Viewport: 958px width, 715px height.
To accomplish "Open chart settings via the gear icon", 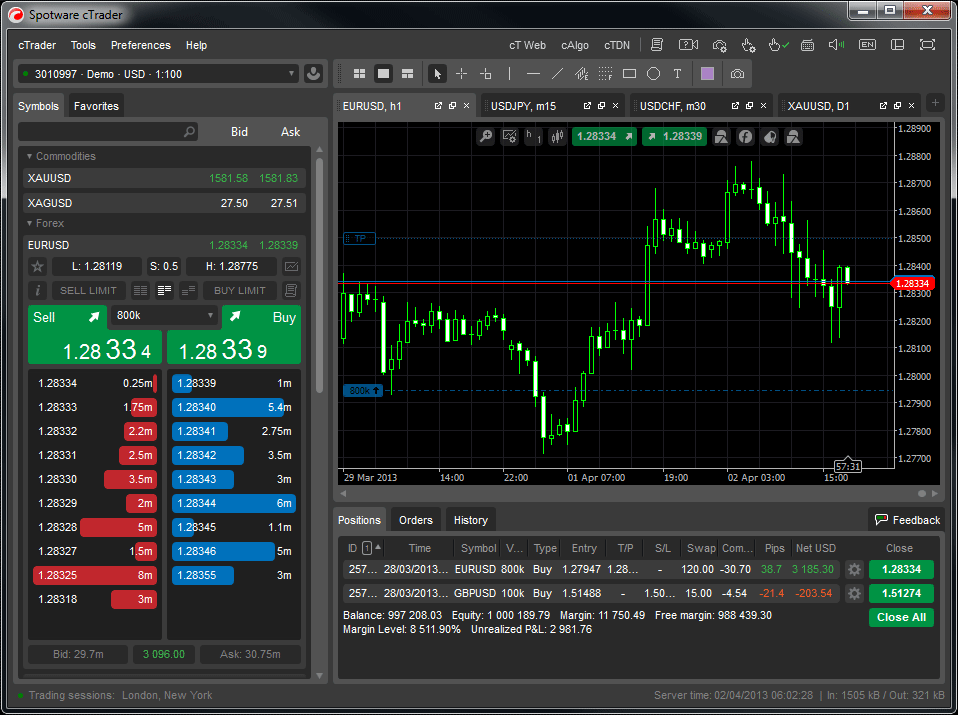I will (x=508, y=136).
